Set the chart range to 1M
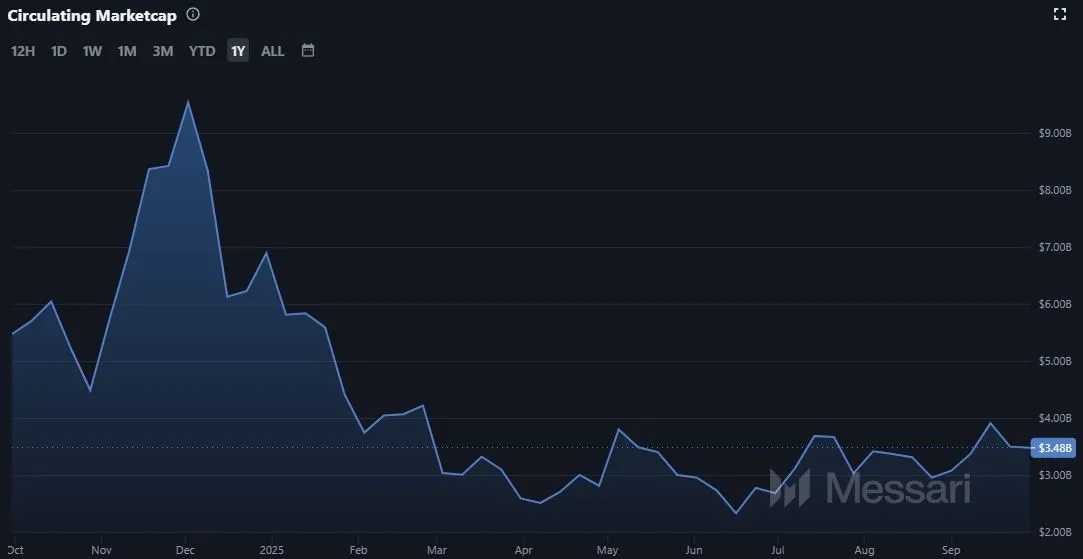1083x559 pixels. point(127,51)
